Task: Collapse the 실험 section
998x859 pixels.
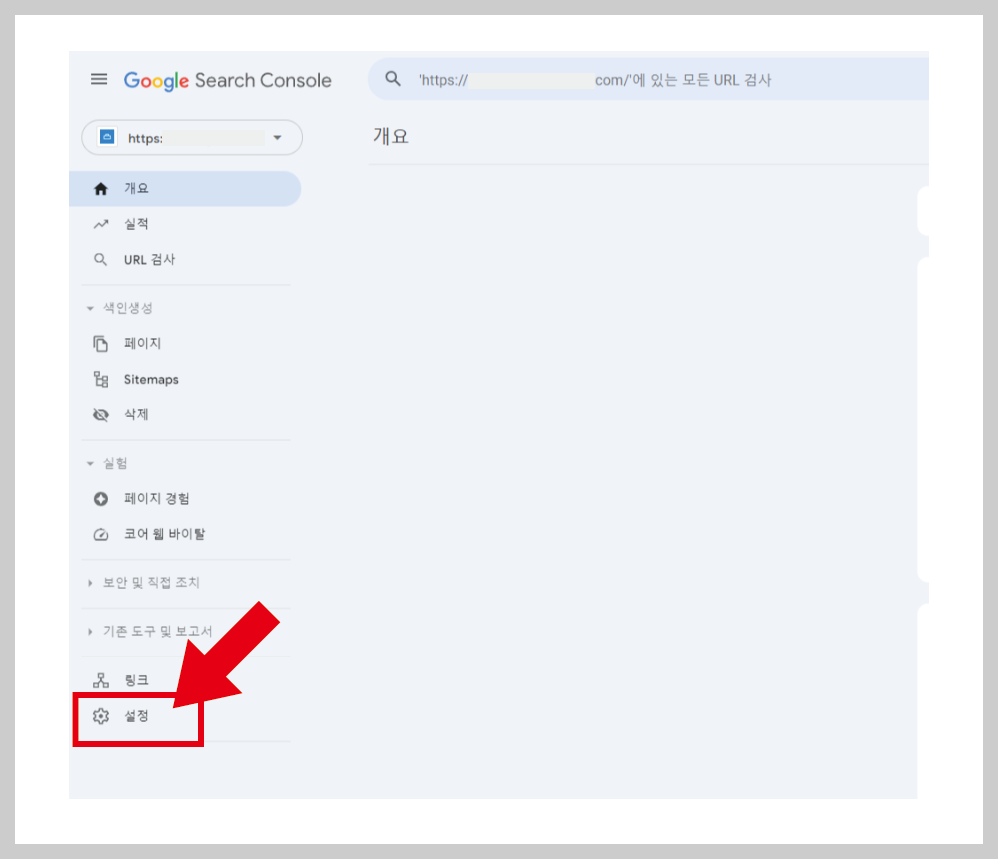Action: [90, 464]
